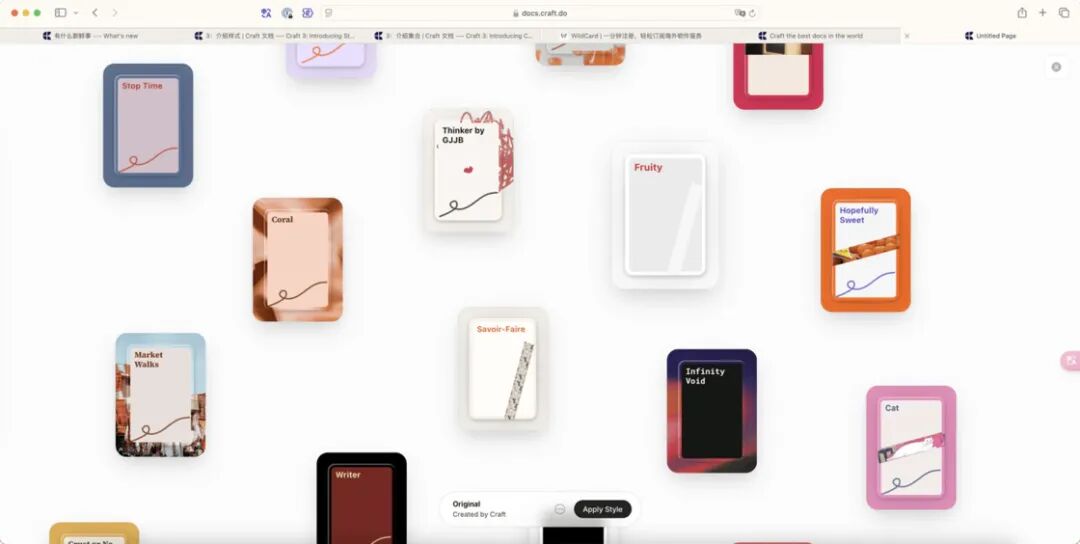Focus the docs.craft.do address field
The image size is (1080, 544).
541,13
